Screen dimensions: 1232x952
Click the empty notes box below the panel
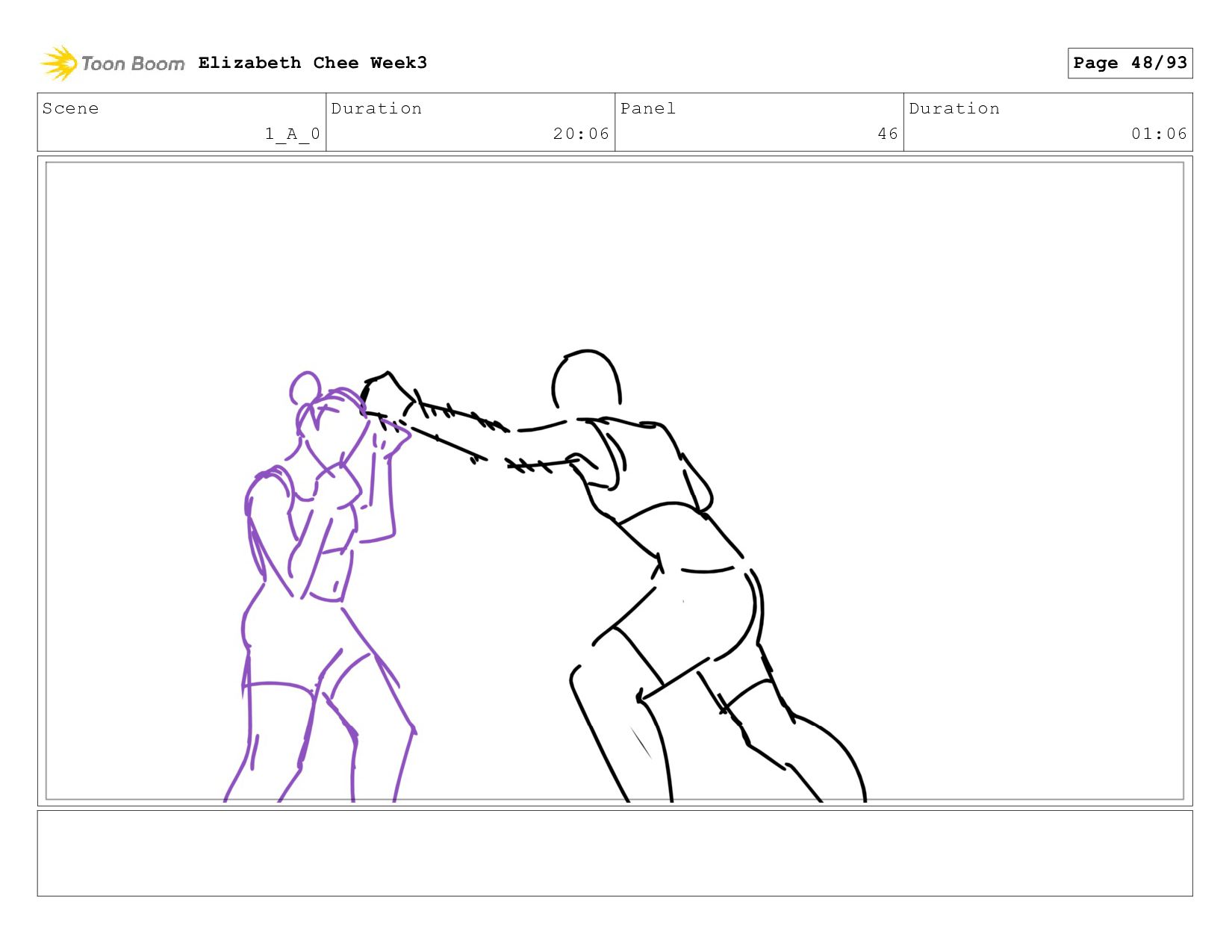pos(615,853)
